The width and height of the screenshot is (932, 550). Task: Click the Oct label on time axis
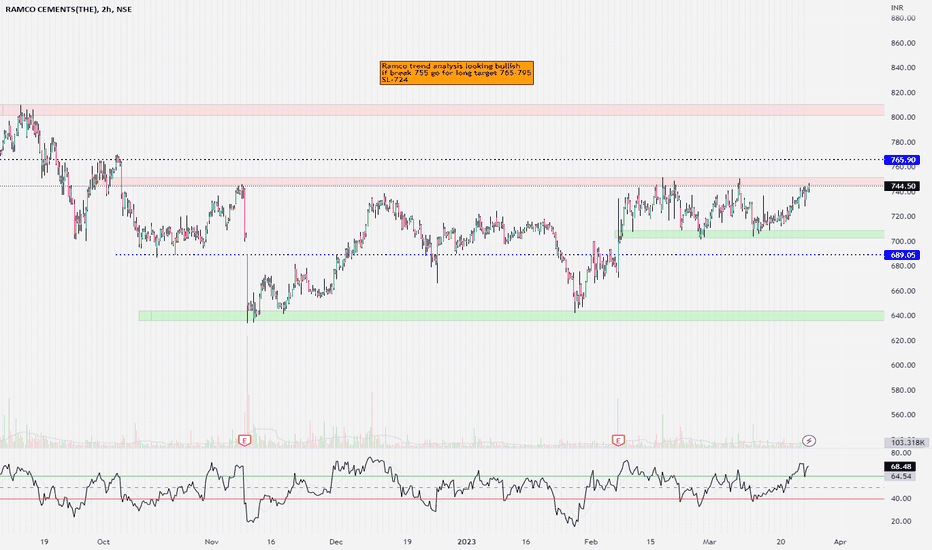pos(103,542)
